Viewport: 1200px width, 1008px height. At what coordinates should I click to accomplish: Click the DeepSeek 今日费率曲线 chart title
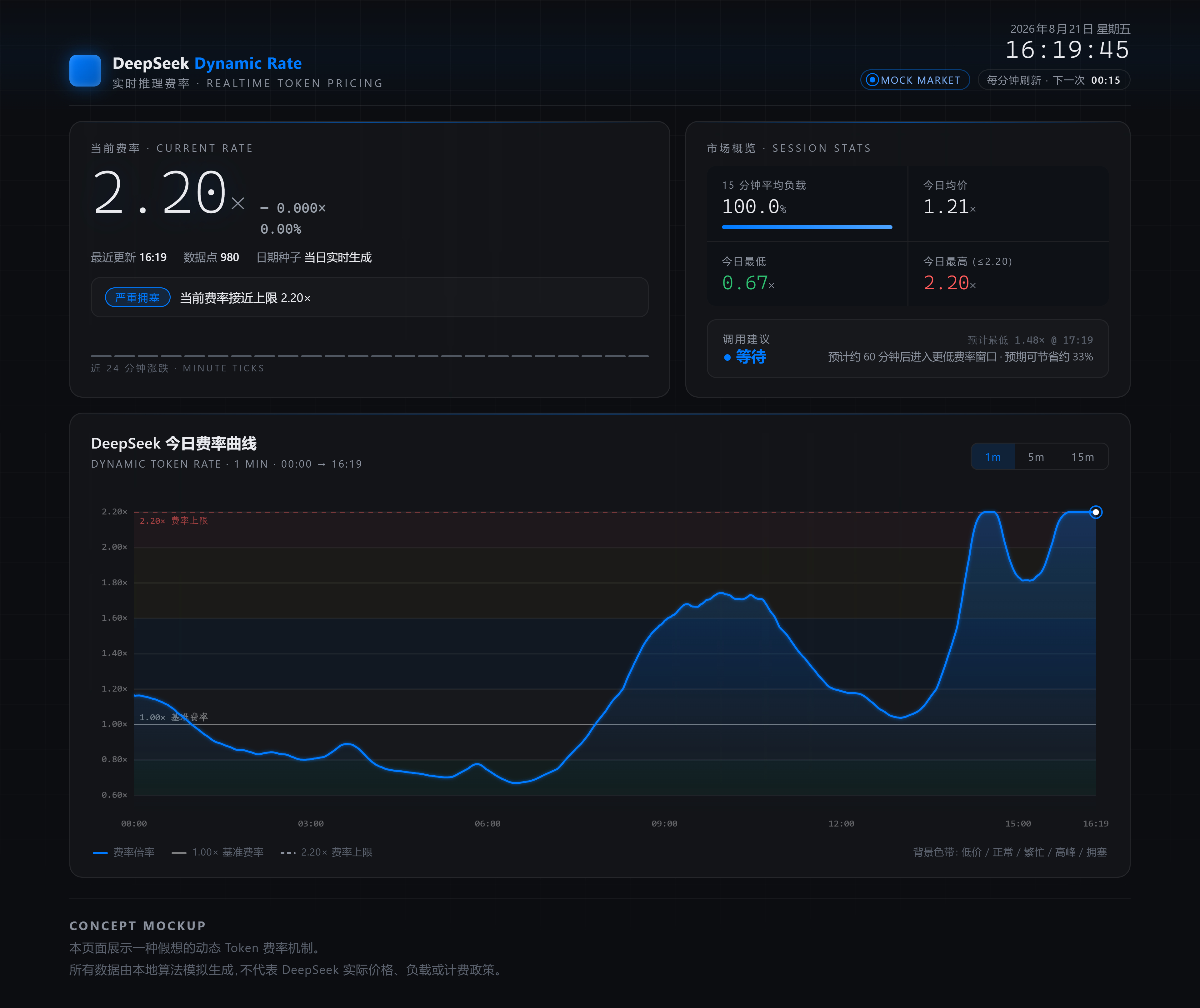click(x=174, y=444)
